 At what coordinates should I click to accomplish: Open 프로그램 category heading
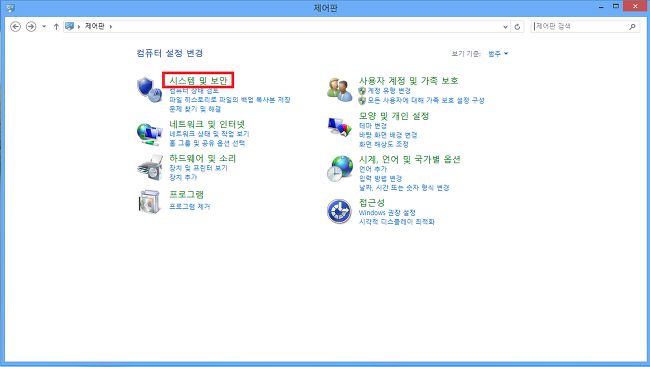click(x=187, y=194)
